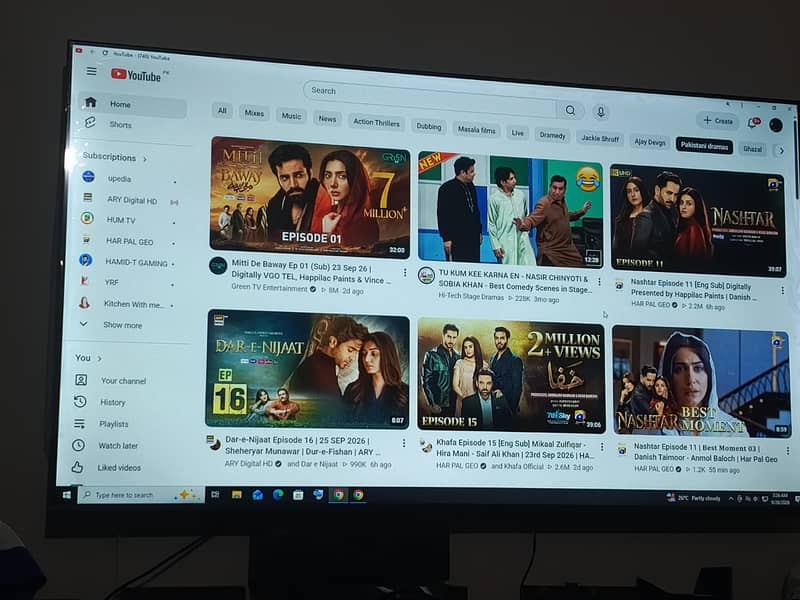Select the Music filter chip

tap(291, 116)
